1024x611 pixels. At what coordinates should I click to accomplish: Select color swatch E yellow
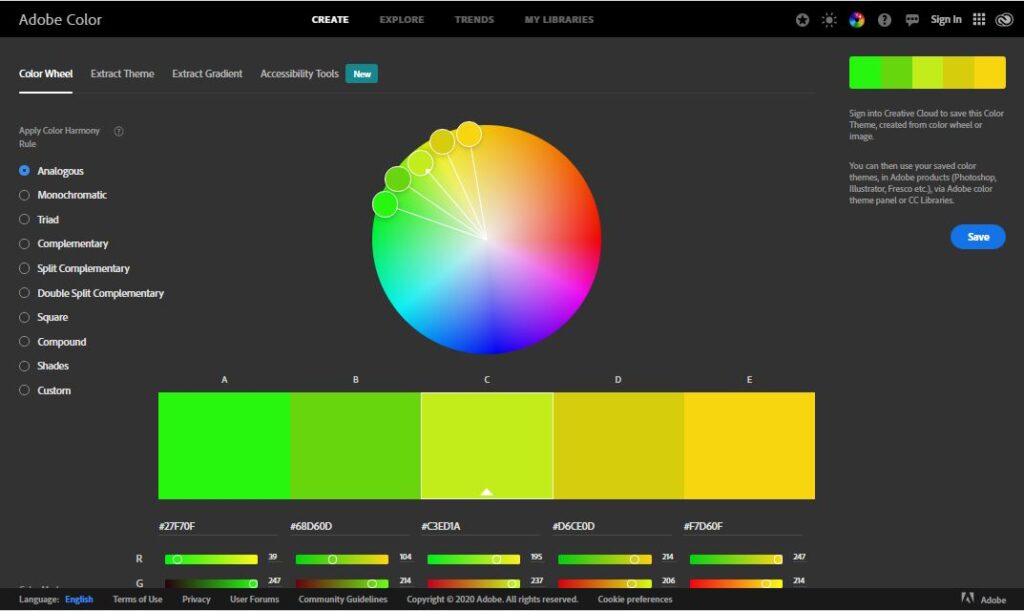tap(749, 446)
